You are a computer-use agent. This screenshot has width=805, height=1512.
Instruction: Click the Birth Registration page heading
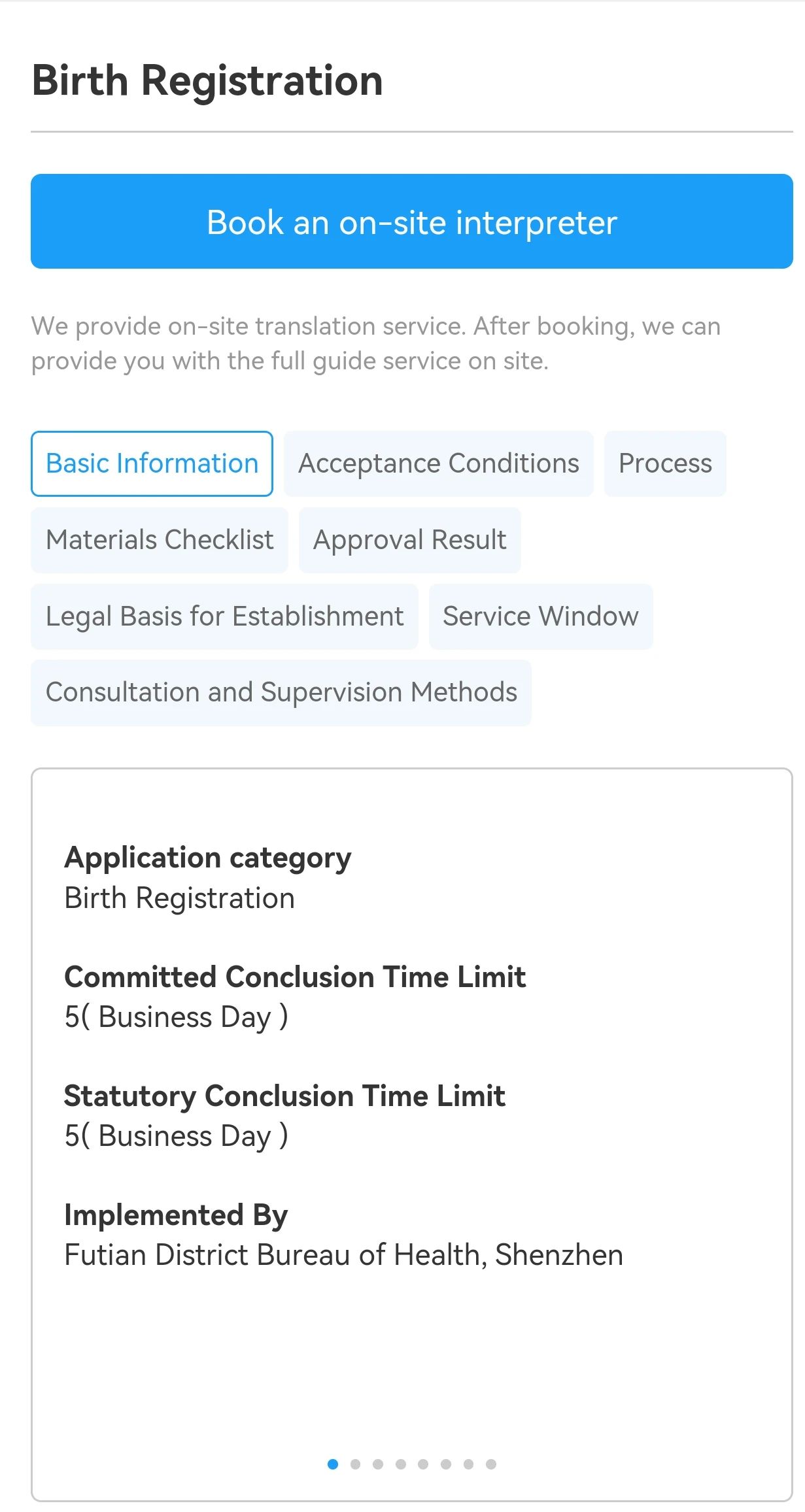click(207, 81)
